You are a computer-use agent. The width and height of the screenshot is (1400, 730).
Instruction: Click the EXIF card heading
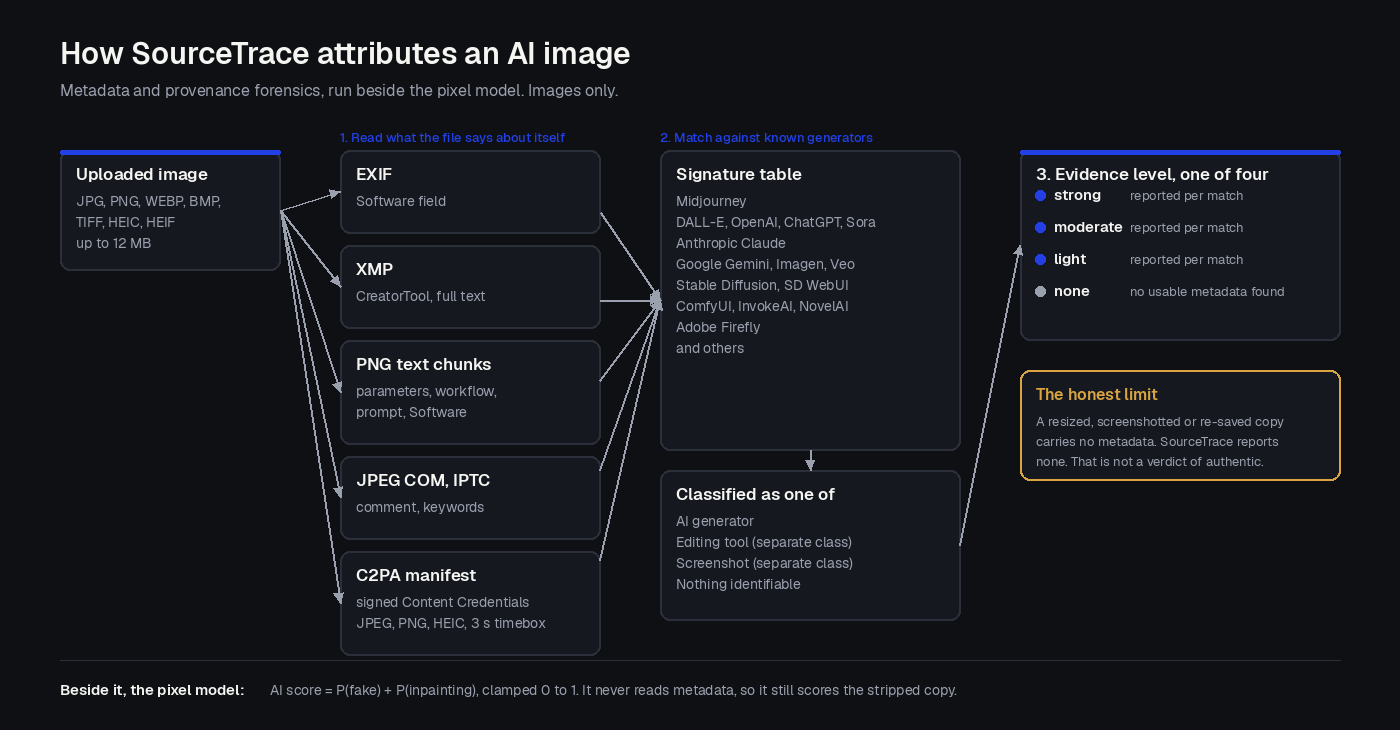point(374,174)
